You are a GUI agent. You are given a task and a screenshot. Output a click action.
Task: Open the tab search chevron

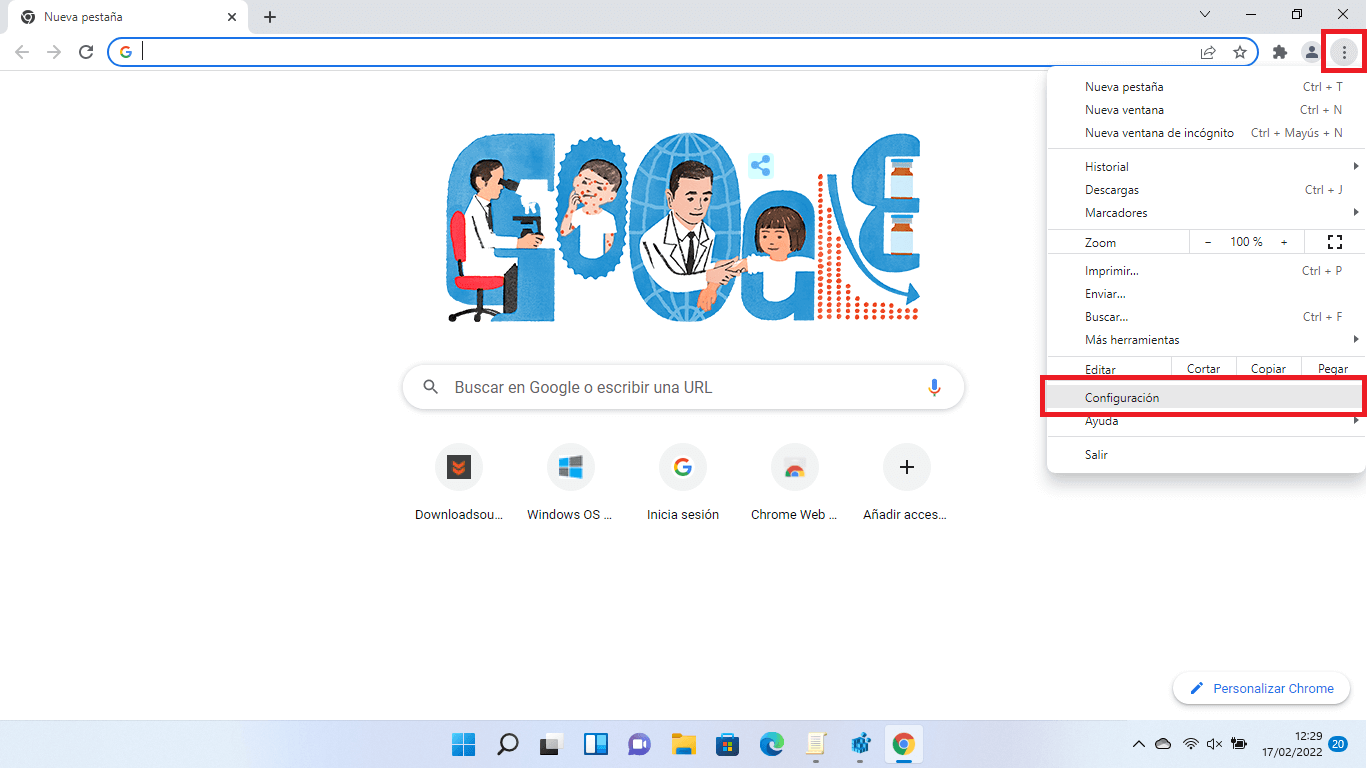tap(1205, 14)
